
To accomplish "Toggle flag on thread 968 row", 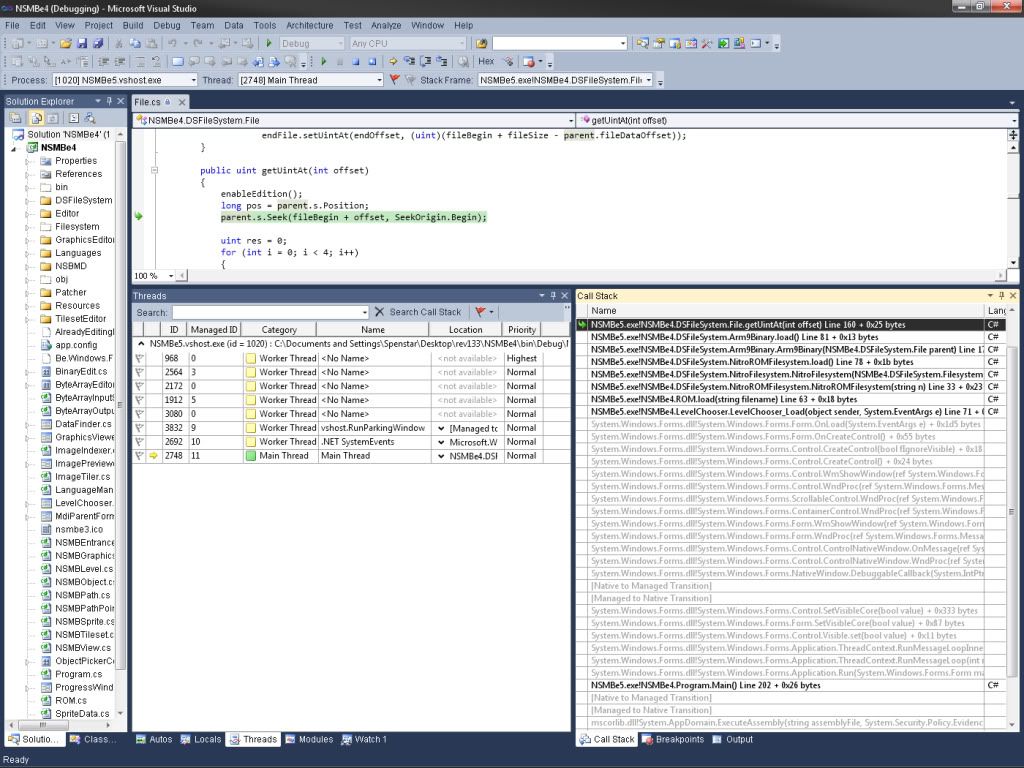I will [x=140, y=358].
